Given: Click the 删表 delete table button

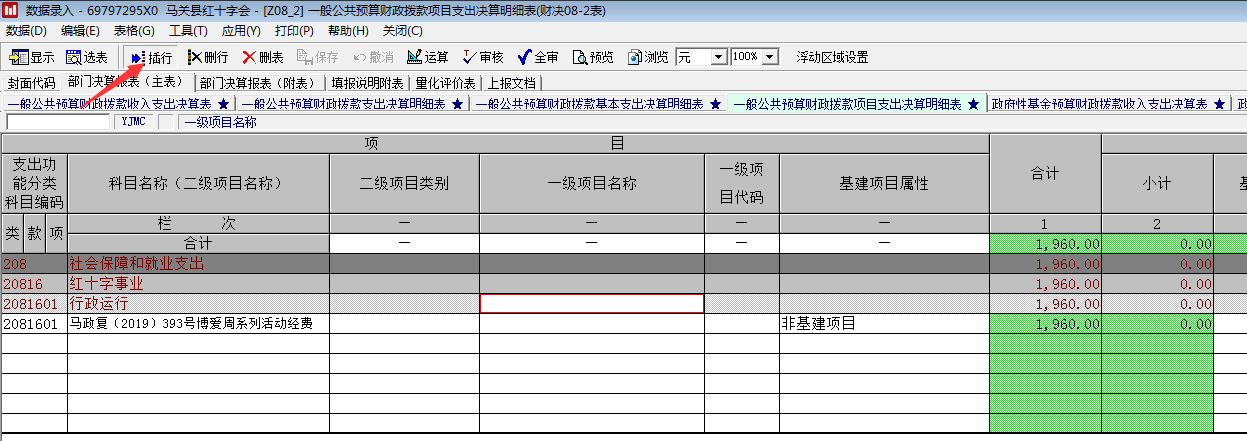Looking at the screenshot, I should click(263, 57).
